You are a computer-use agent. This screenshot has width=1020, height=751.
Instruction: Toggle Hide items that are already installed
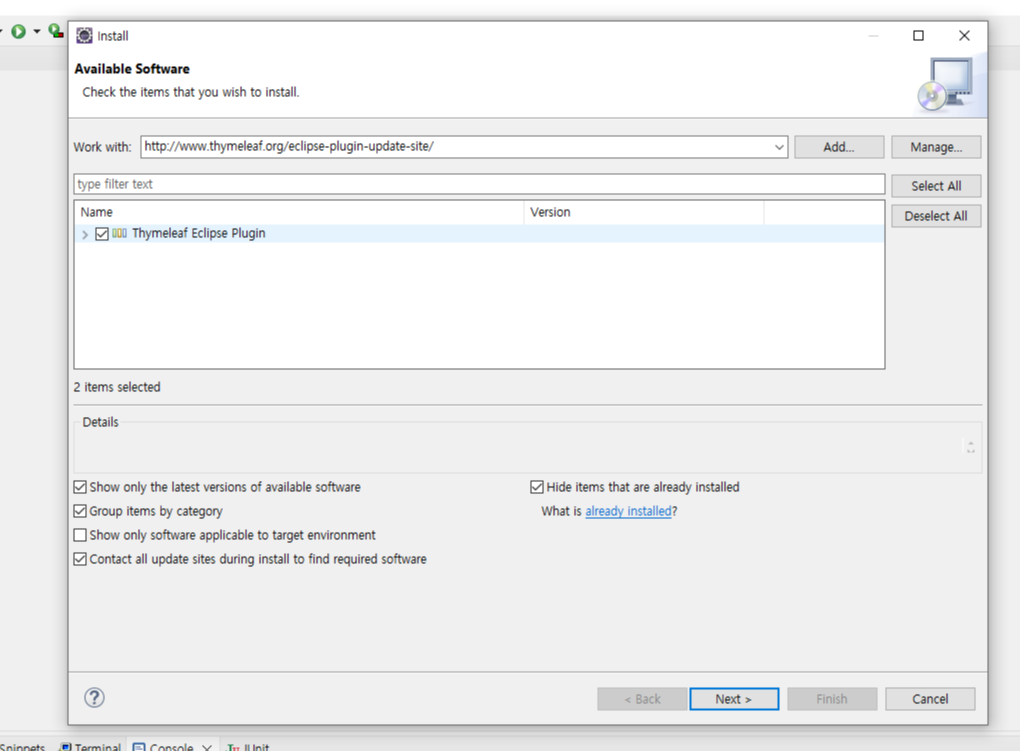tap(537, 487)
